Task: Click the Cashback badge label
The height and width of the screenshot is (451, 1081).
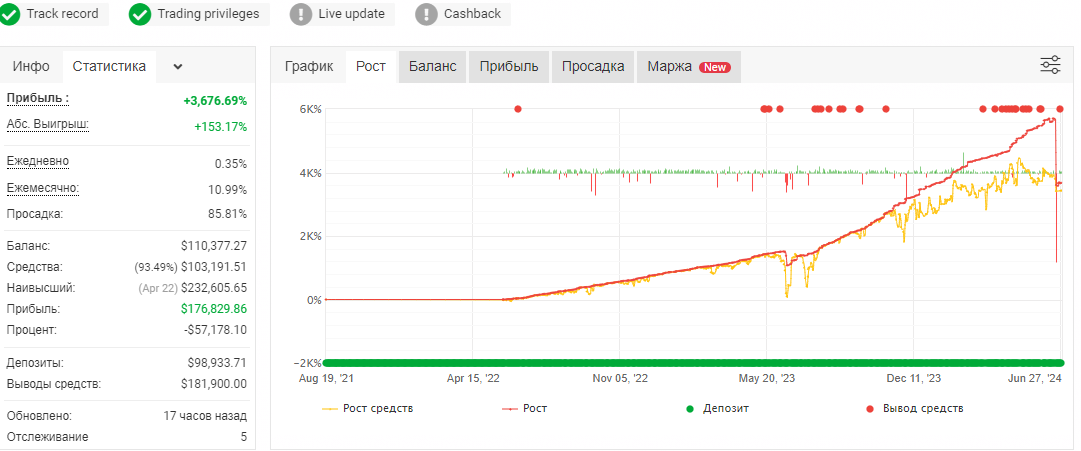Action: (472, 14)
